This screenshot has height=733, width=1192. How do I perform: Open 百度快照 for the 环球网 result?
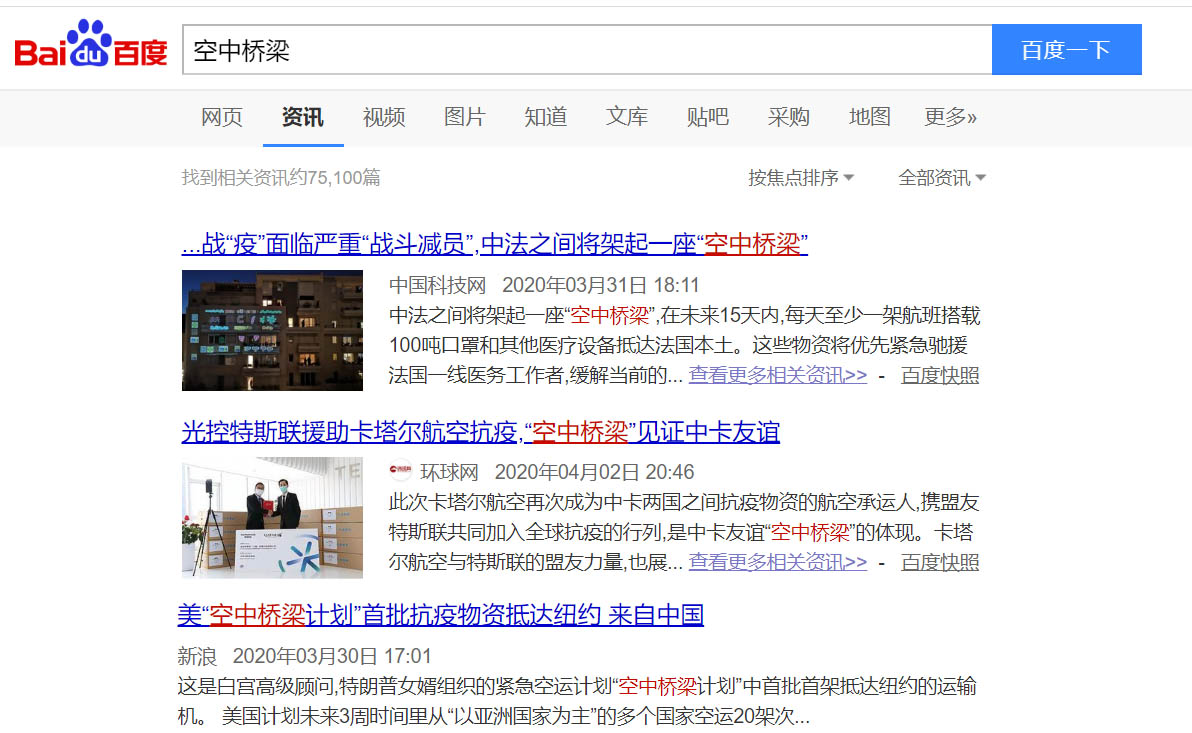click(940, 563)
